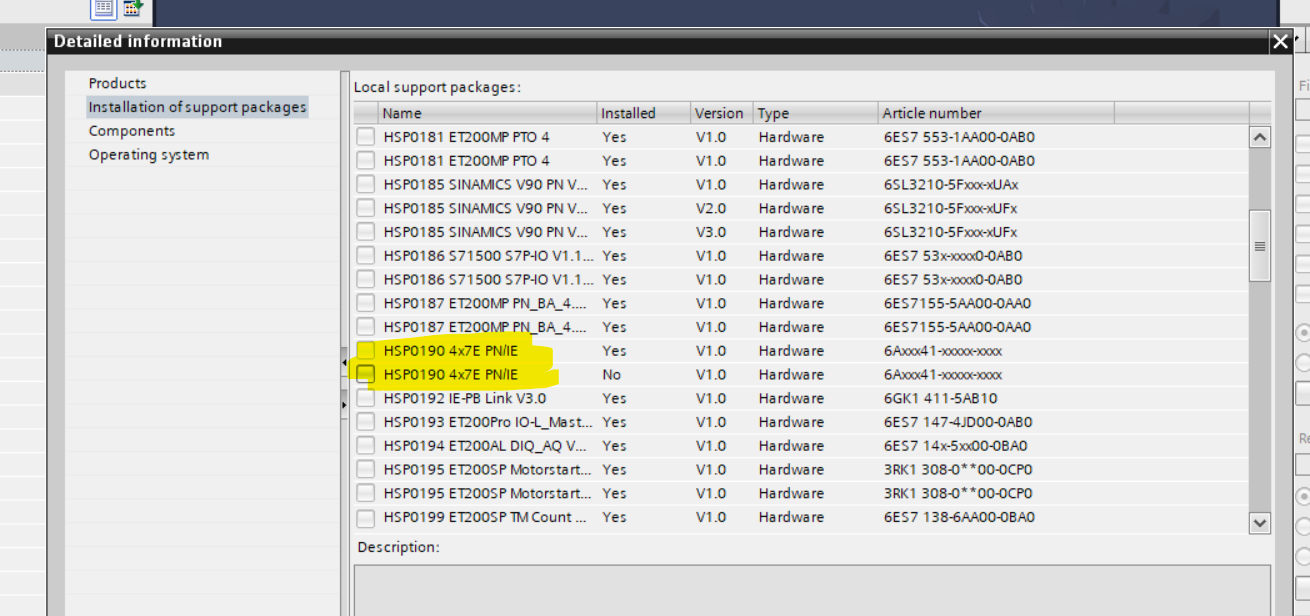Check the HSP0185 SINAMICS V90 version V3.0 checkbox
Image resolution: width=1310 pixels, height=616 pixels.
[366, 232]
